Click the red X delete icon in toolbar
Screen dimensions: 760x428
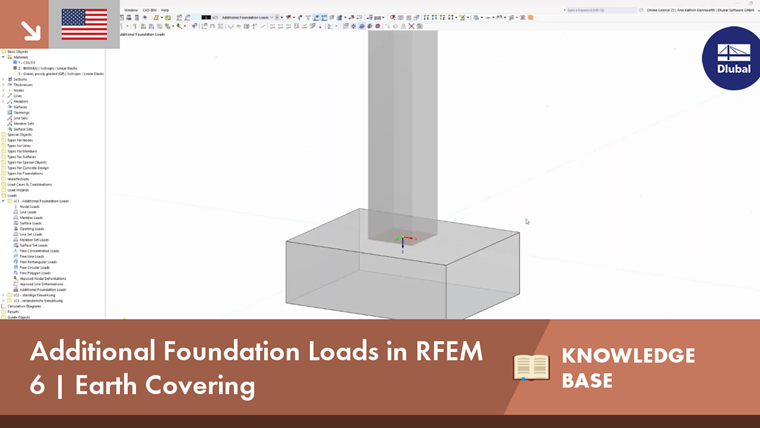pos(412,26)
